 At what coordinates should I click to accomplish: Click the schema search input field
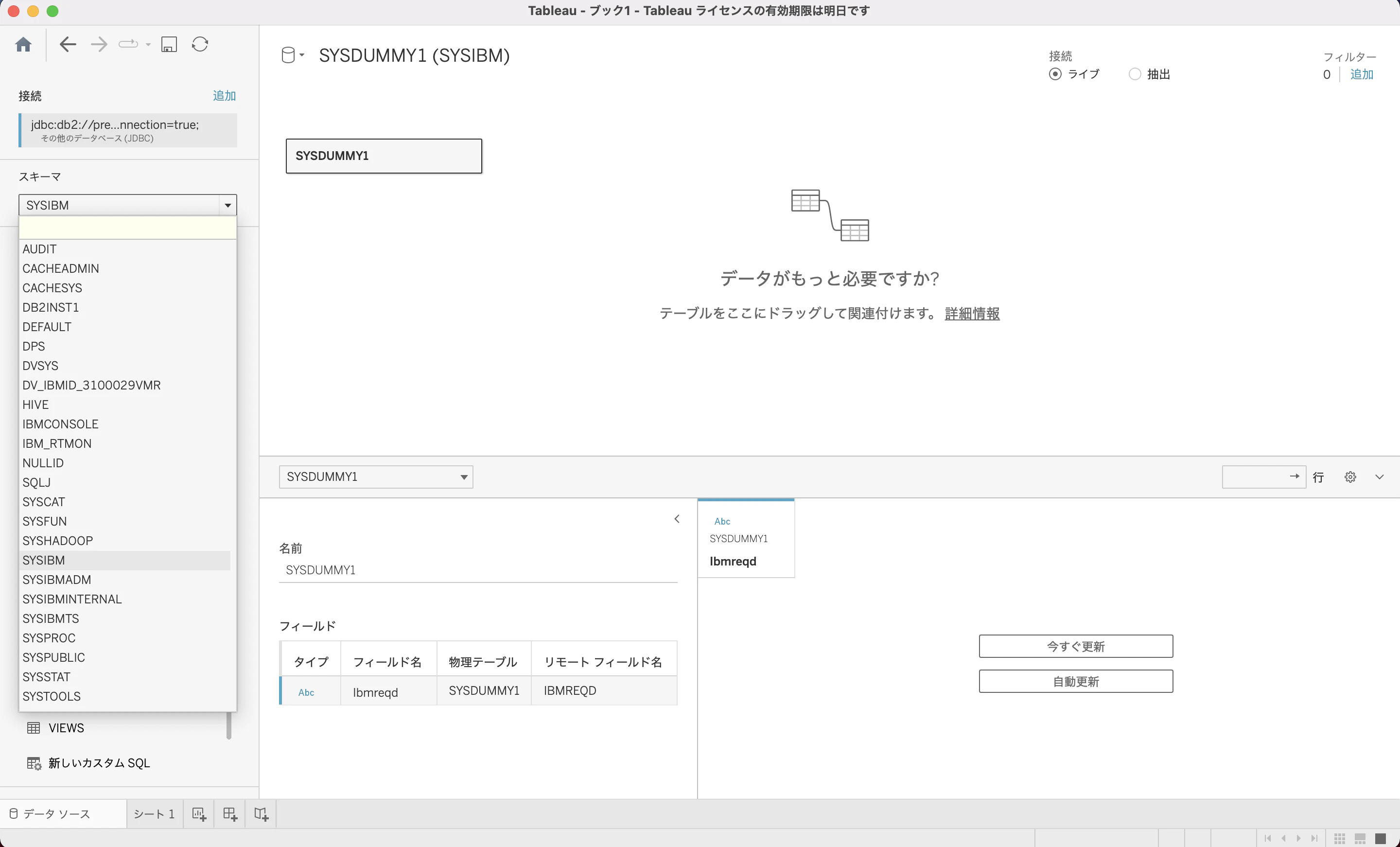point(128,228)
